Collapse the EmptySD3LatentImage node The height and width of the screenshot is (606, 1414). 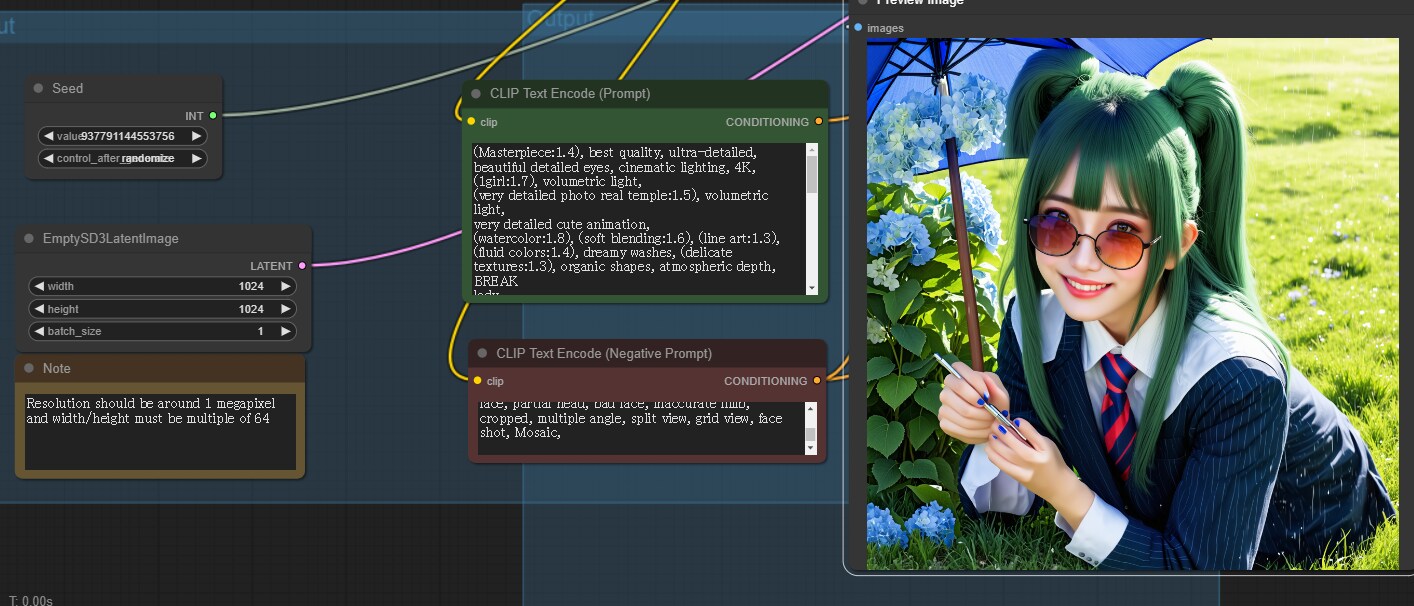29,239
